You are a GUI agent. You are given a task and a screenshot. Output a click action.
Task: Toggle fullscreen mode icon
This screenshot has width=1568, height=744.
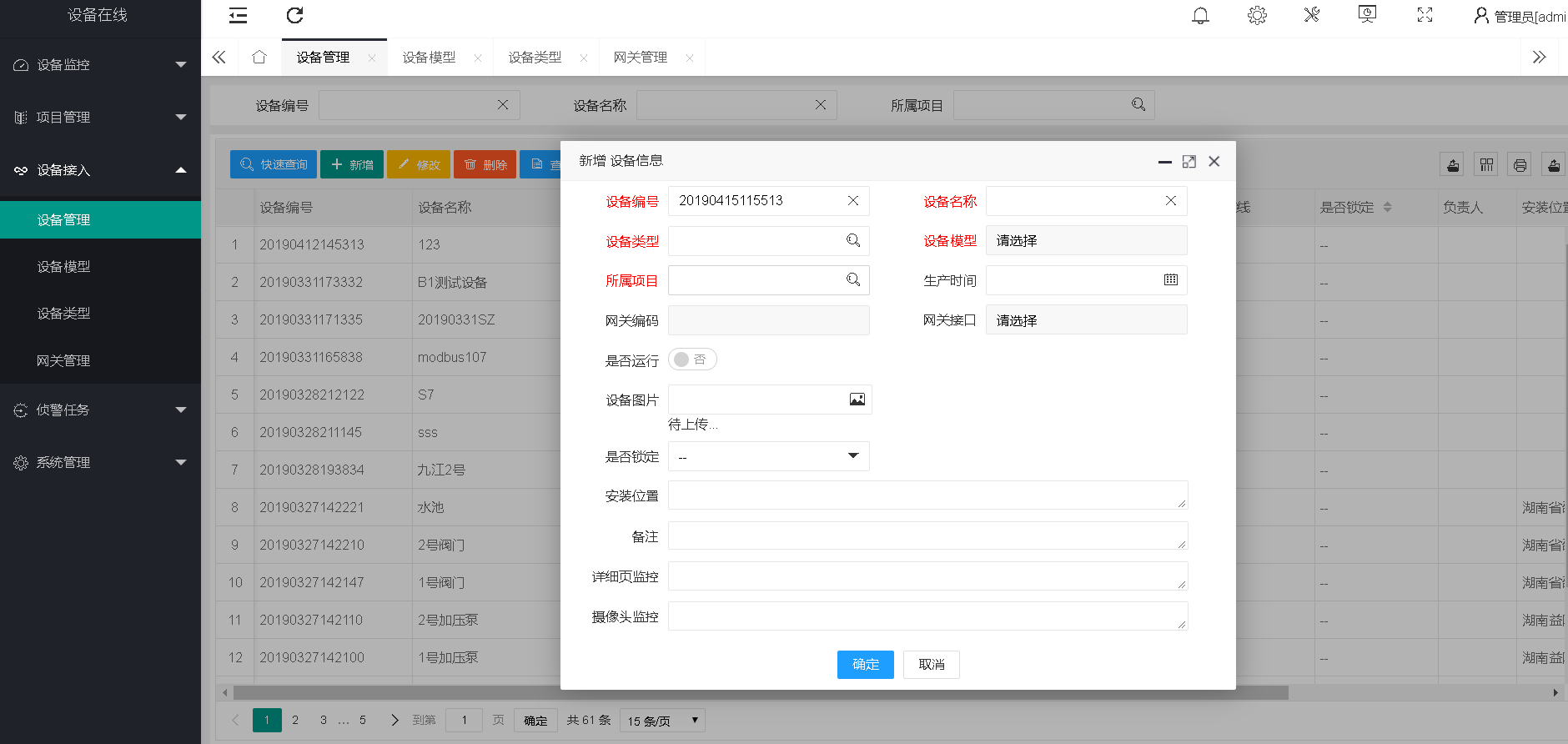(x=1425, y=15)
